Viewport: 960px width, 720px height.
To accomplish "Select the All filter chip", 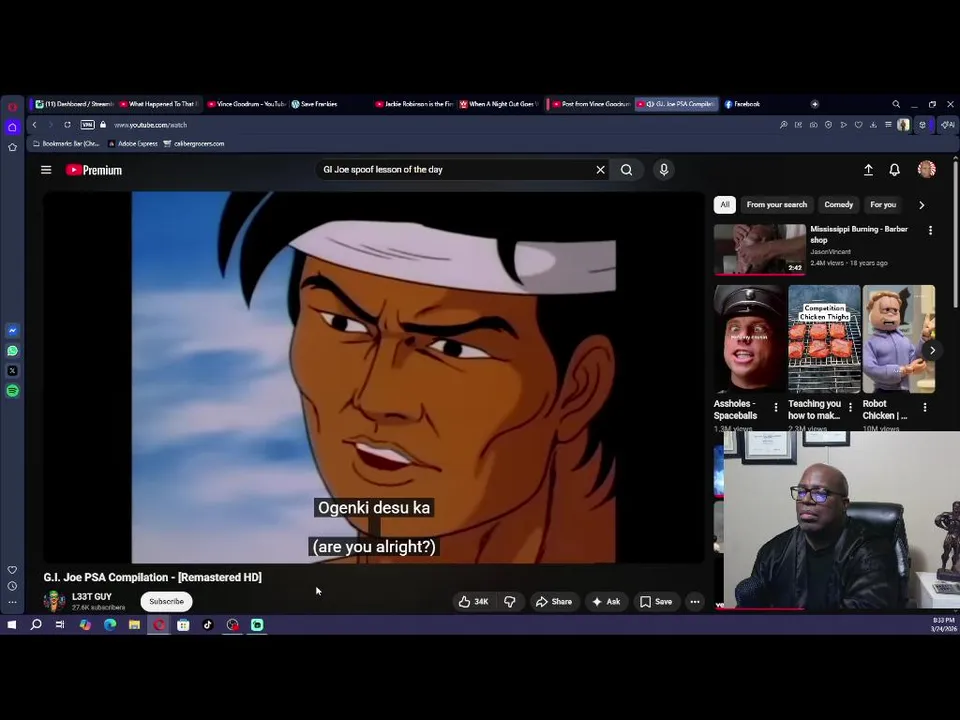I will [725, 204].
